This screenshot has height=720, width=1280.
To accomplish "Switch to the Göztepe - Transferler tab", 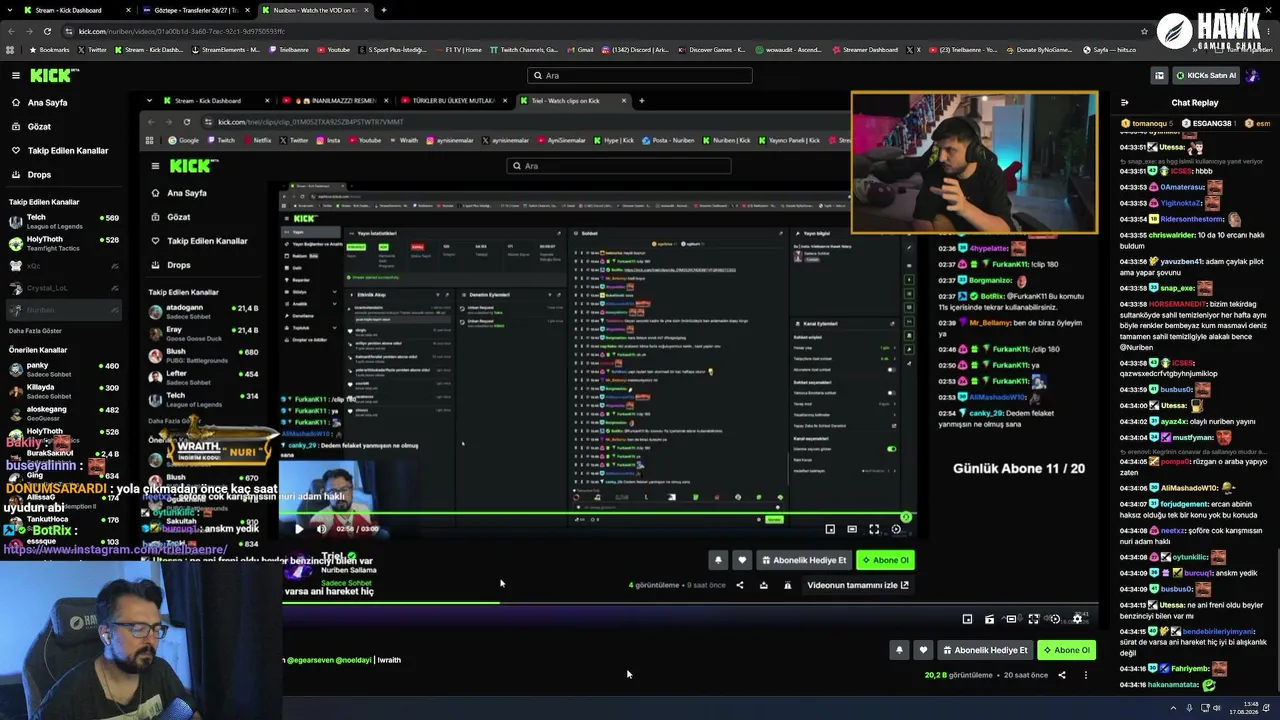I will pyautogui.click(x=196, y=10).
